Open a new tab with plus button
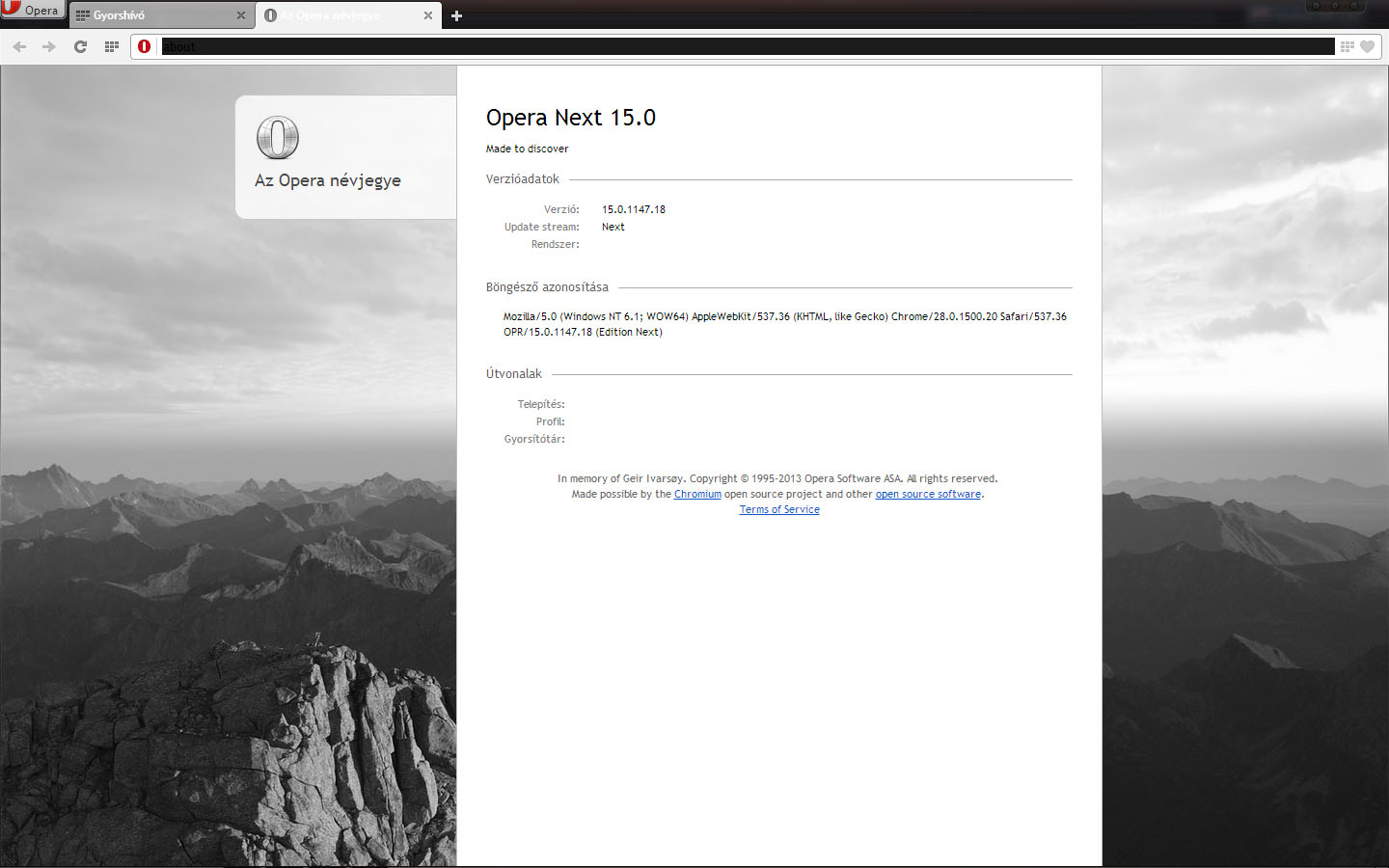The image size is (1389, 868). [x=457, y=15]
